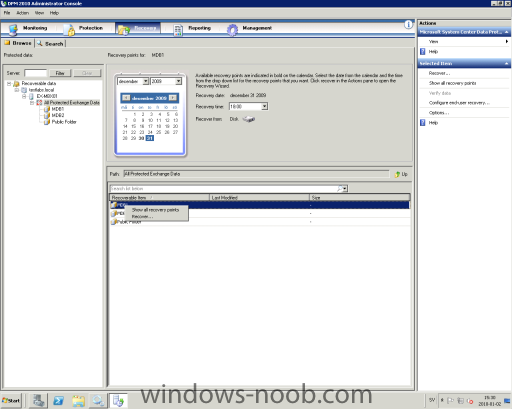Collapse the Recoverable data tree node
The width and height of the screenshot is (512, 409).
[x=9, y=84]
